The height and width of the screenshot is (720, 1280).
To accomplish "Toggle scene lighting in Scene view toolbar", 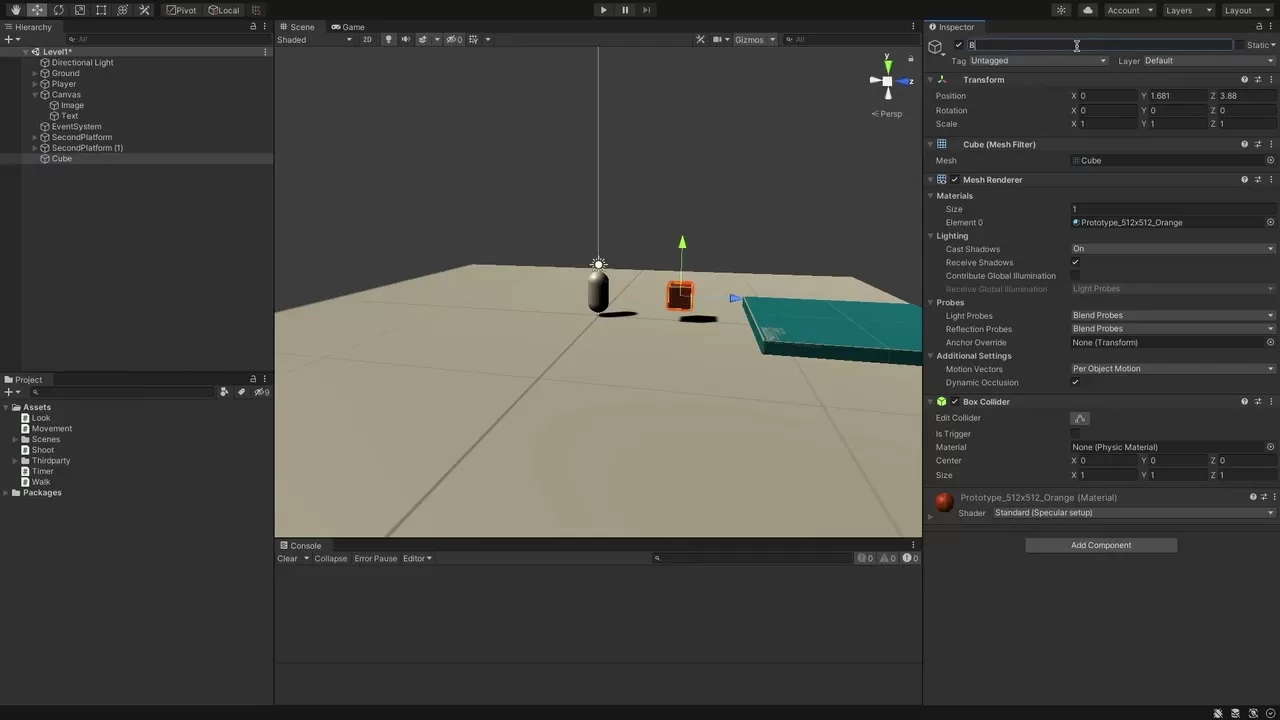I will 390,39.
